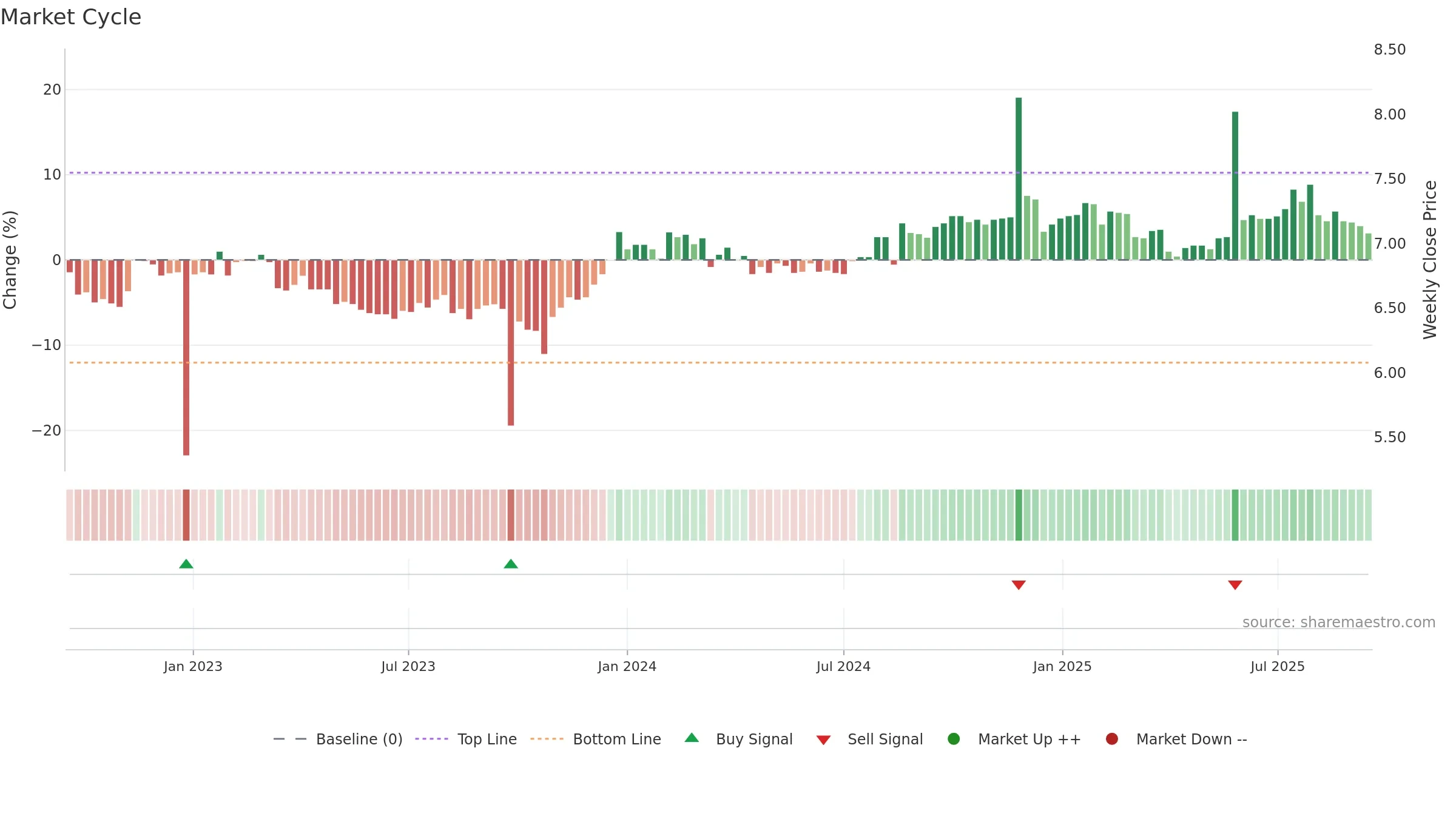
Task: Select the sell signal marker before Jul 2025
Action: [x=1235, y=585]
